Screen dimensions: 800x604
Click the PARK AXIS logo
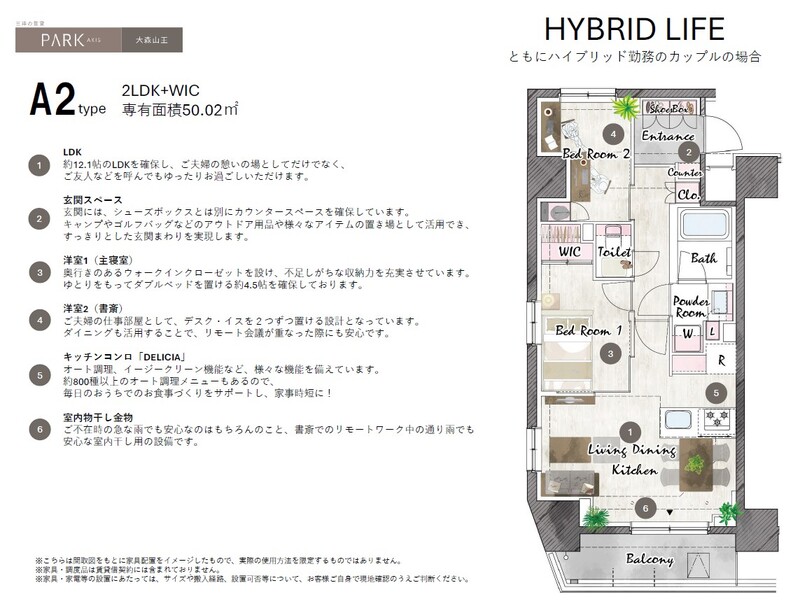point(69,40)
